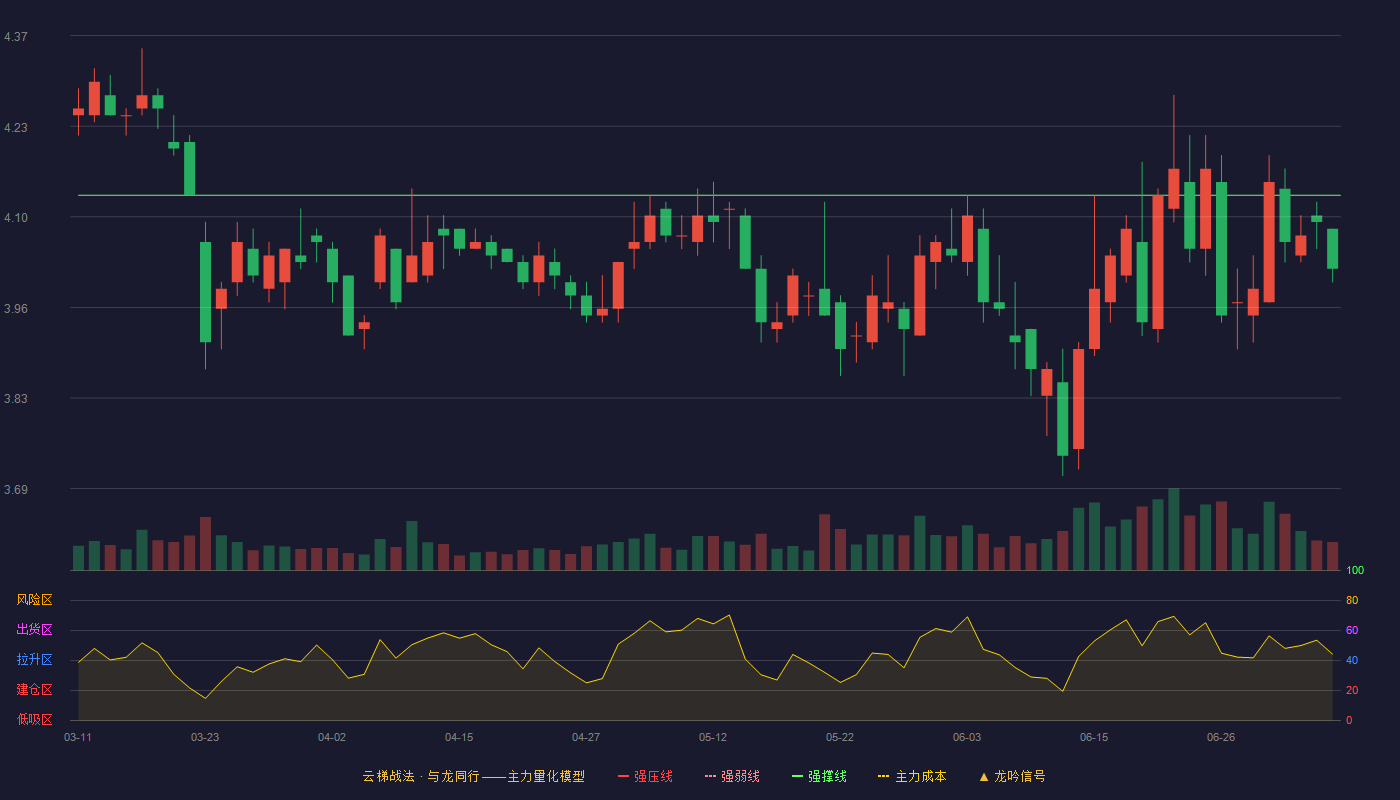
Task: Click the 4.37 price axis label
Action: click(16, 37)
